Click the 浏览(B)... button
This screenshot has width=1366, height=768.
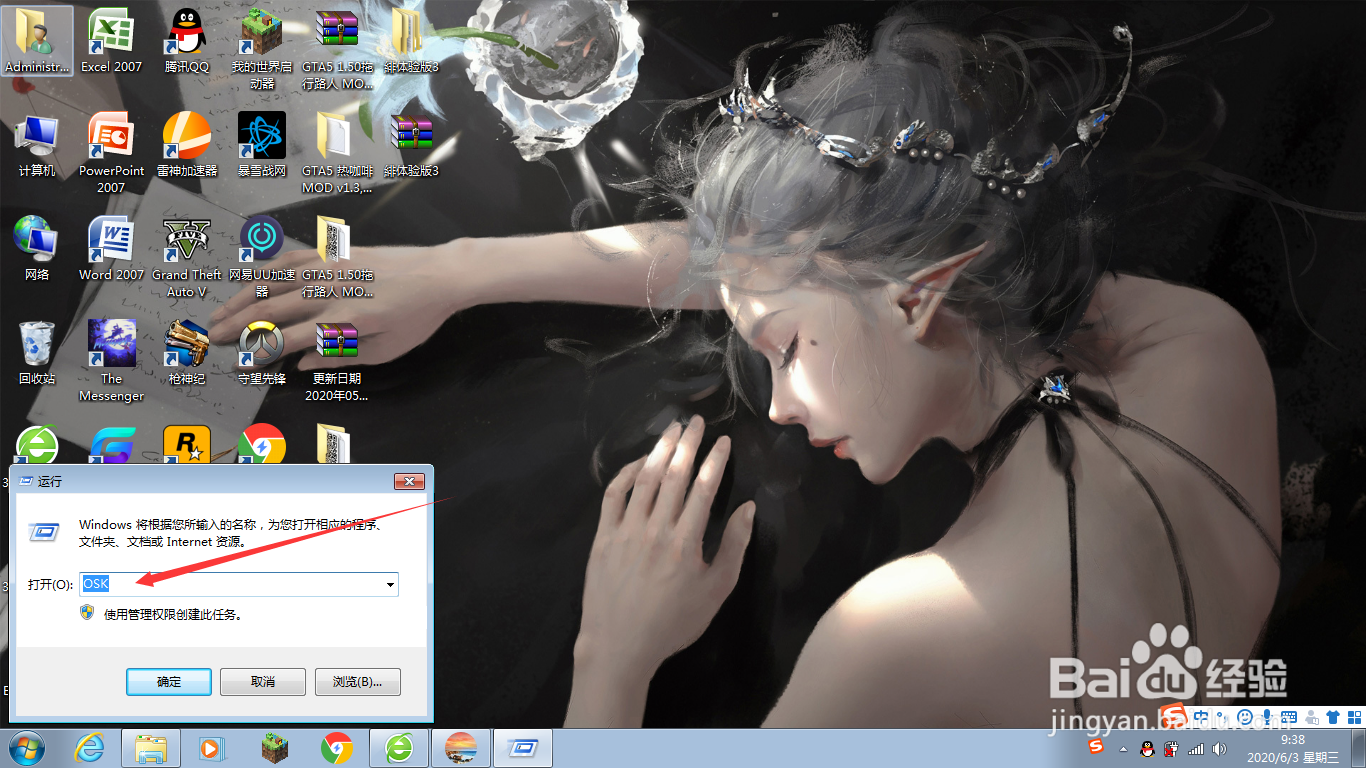pyautogui.click(x=357, y=682)
